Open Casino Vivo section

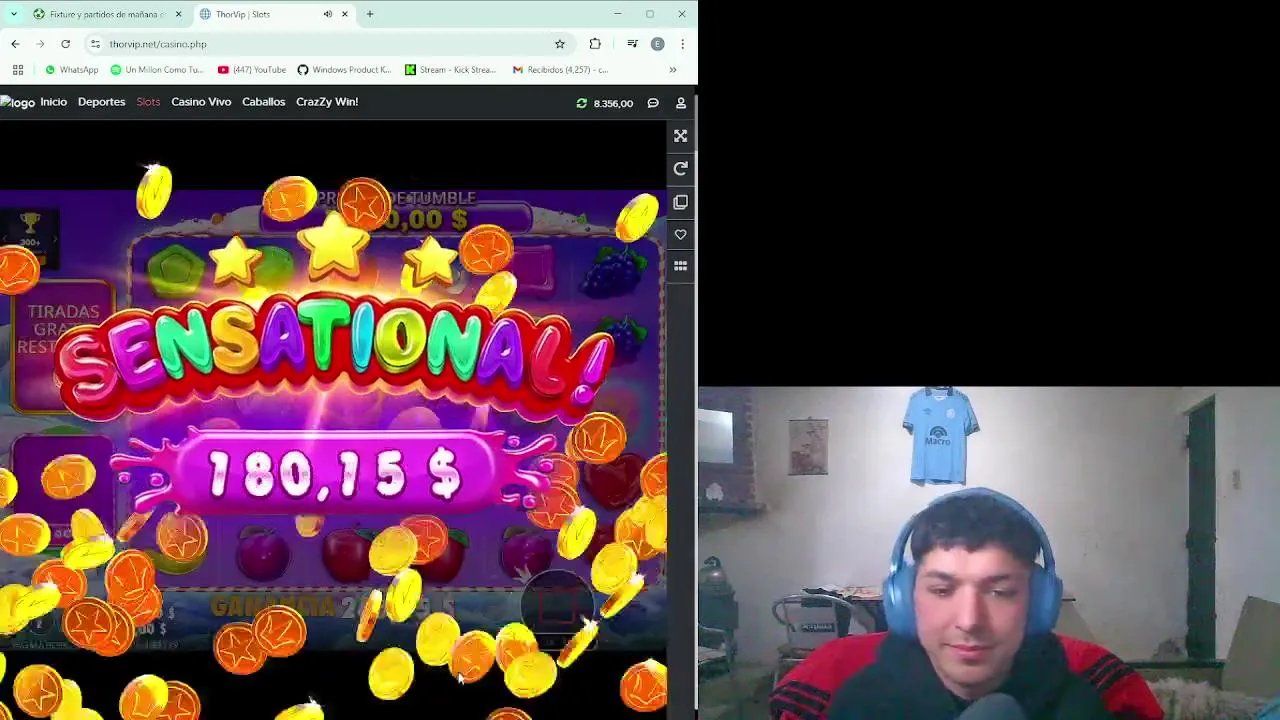click(x=201, y=102)
